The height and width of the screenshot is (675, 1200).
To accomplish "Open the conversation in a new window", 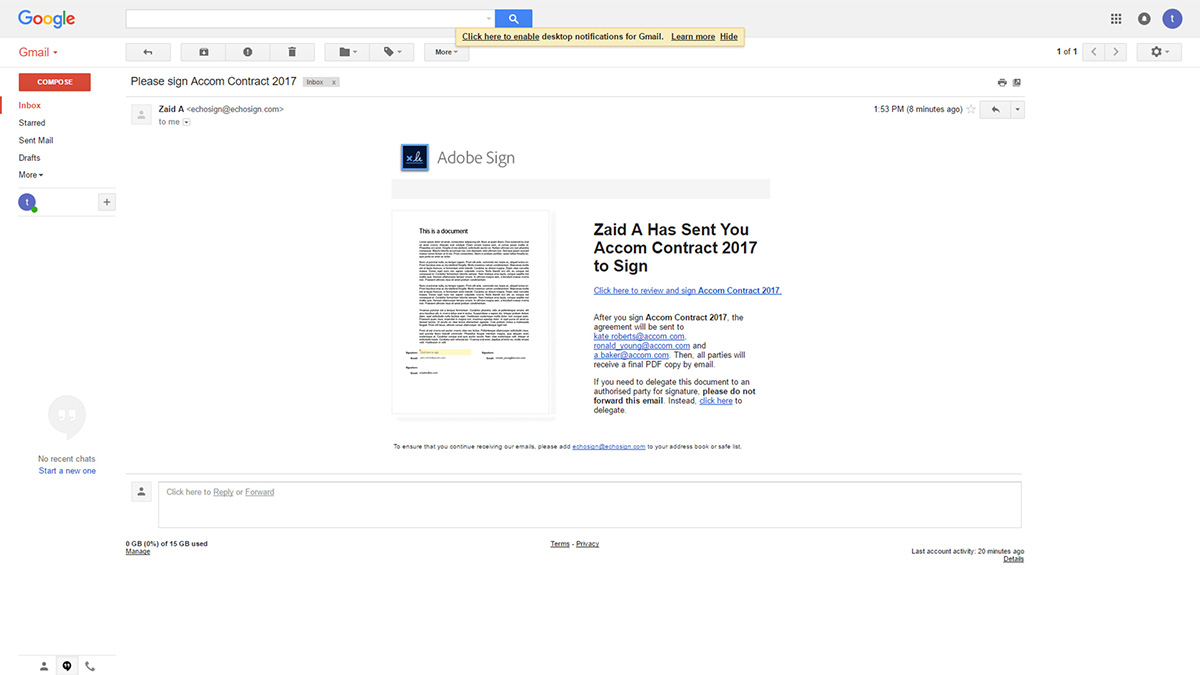I will coord(1017,82).
